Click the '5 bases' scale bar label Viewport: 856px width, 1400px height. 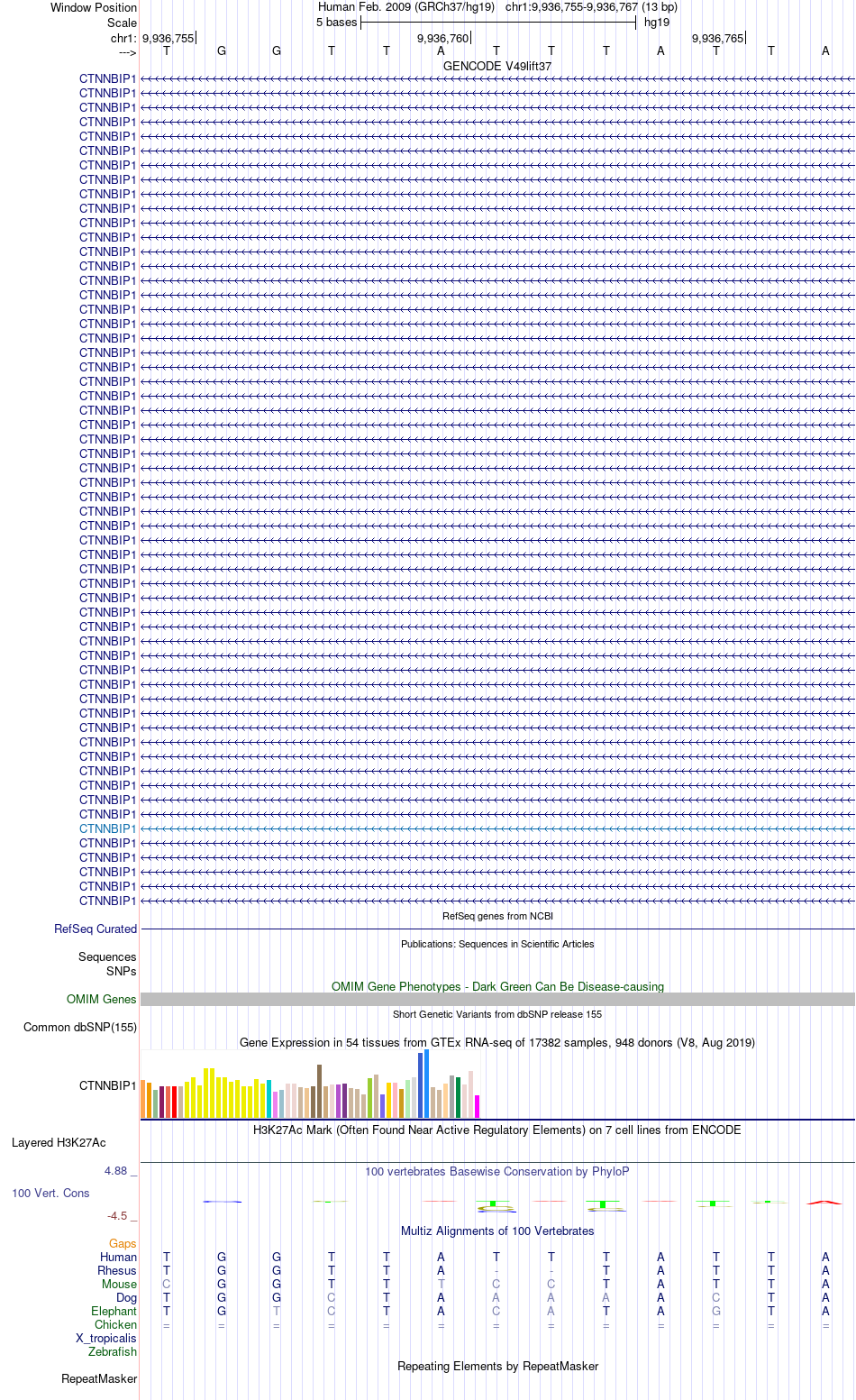click(337, 22)
